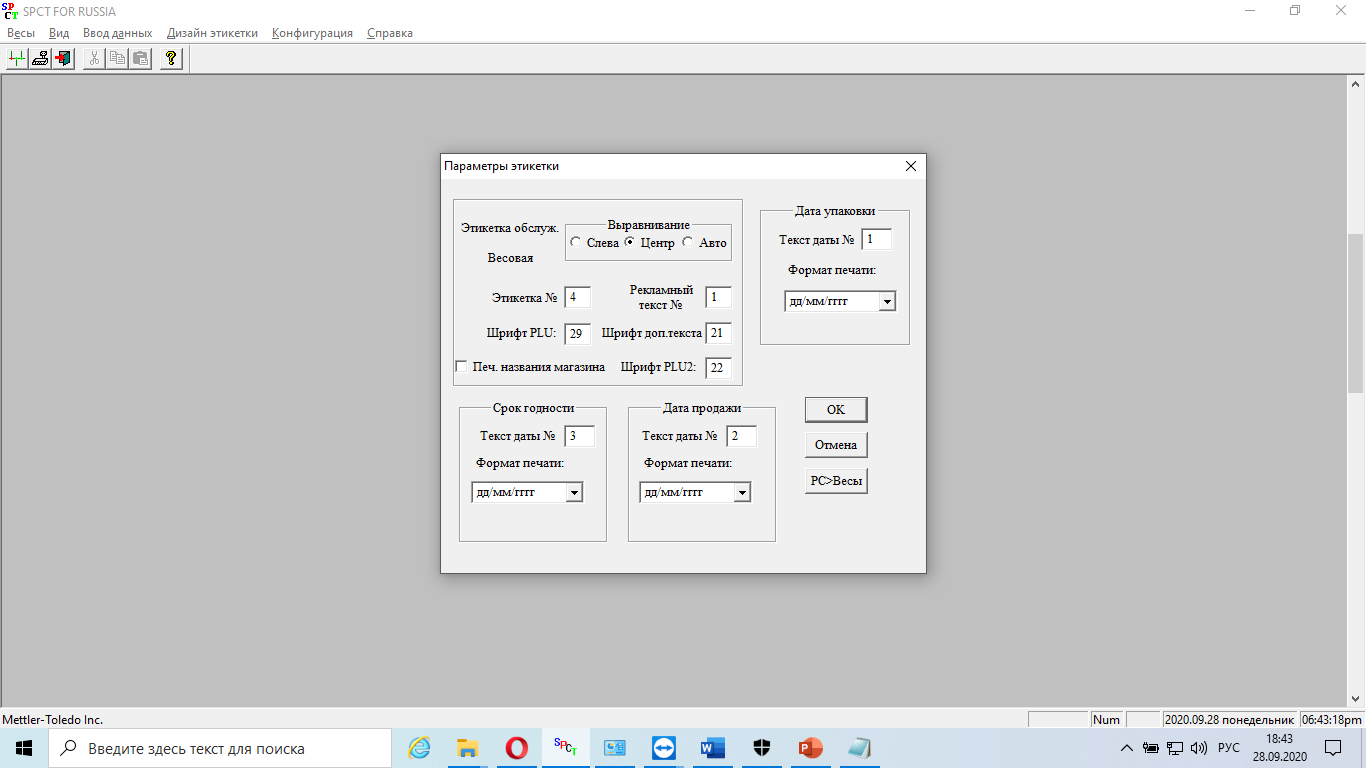
Task: Expand Дата упаковки print format dropdown
Action: pos(886,301)
